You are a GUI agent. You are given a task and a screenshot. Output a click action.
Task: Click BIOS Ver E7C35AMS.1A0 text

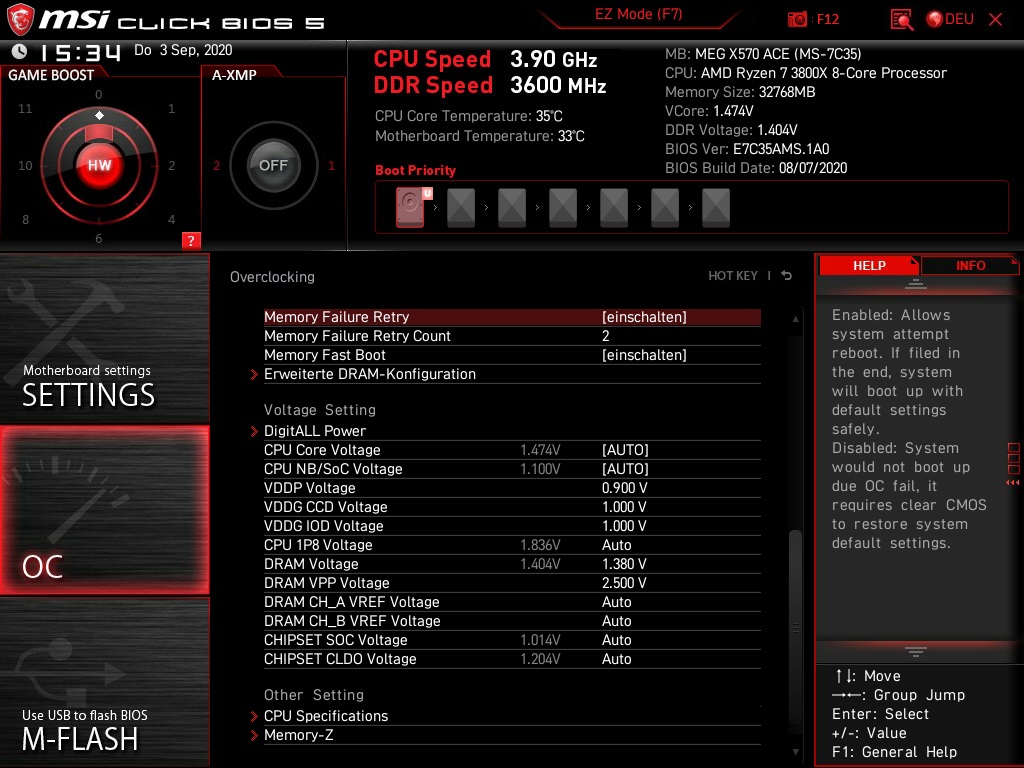(747, 149)
